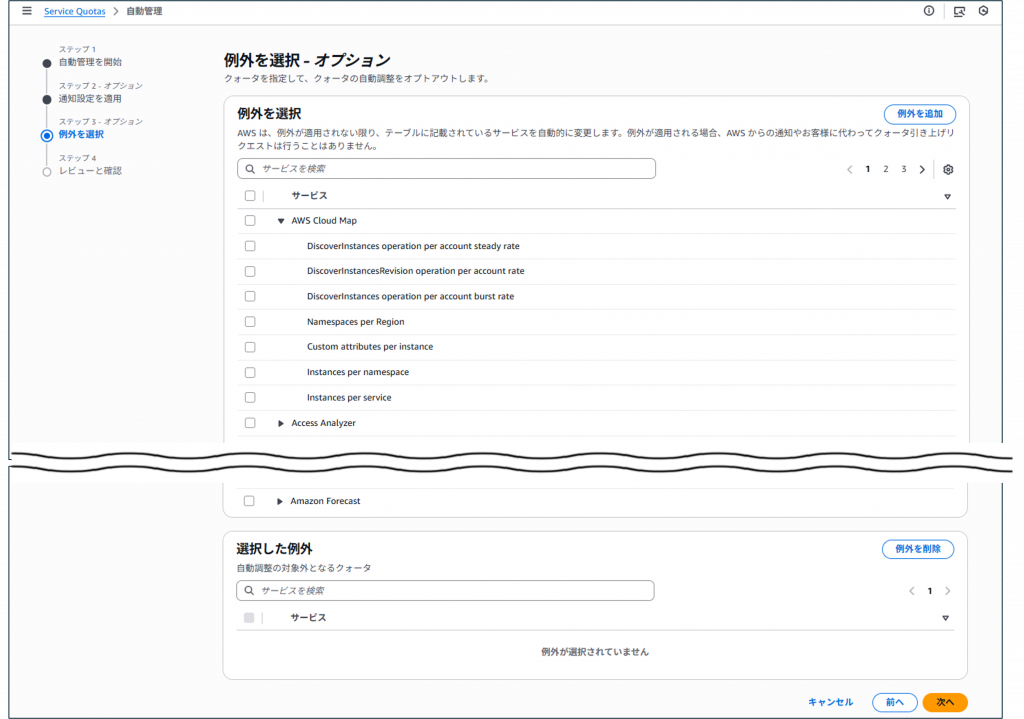This screenshot has width=1024, height=719.
Task: Go to next page in exceptions table
Action: pyautogui.click(x=922, y=170)
